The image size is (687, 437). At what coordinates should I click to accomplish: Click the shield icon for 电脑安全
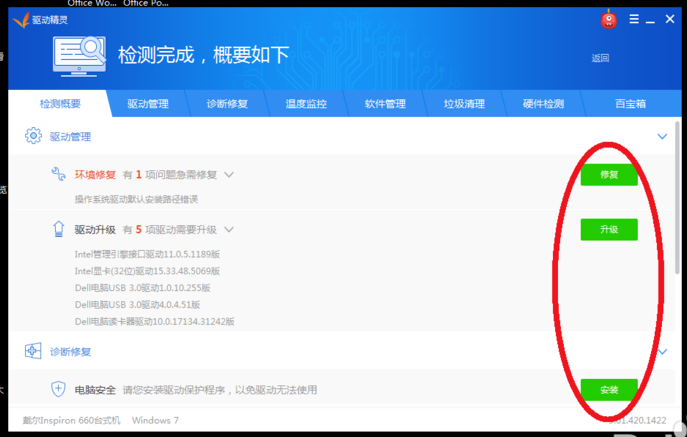[x=58, y=389]
